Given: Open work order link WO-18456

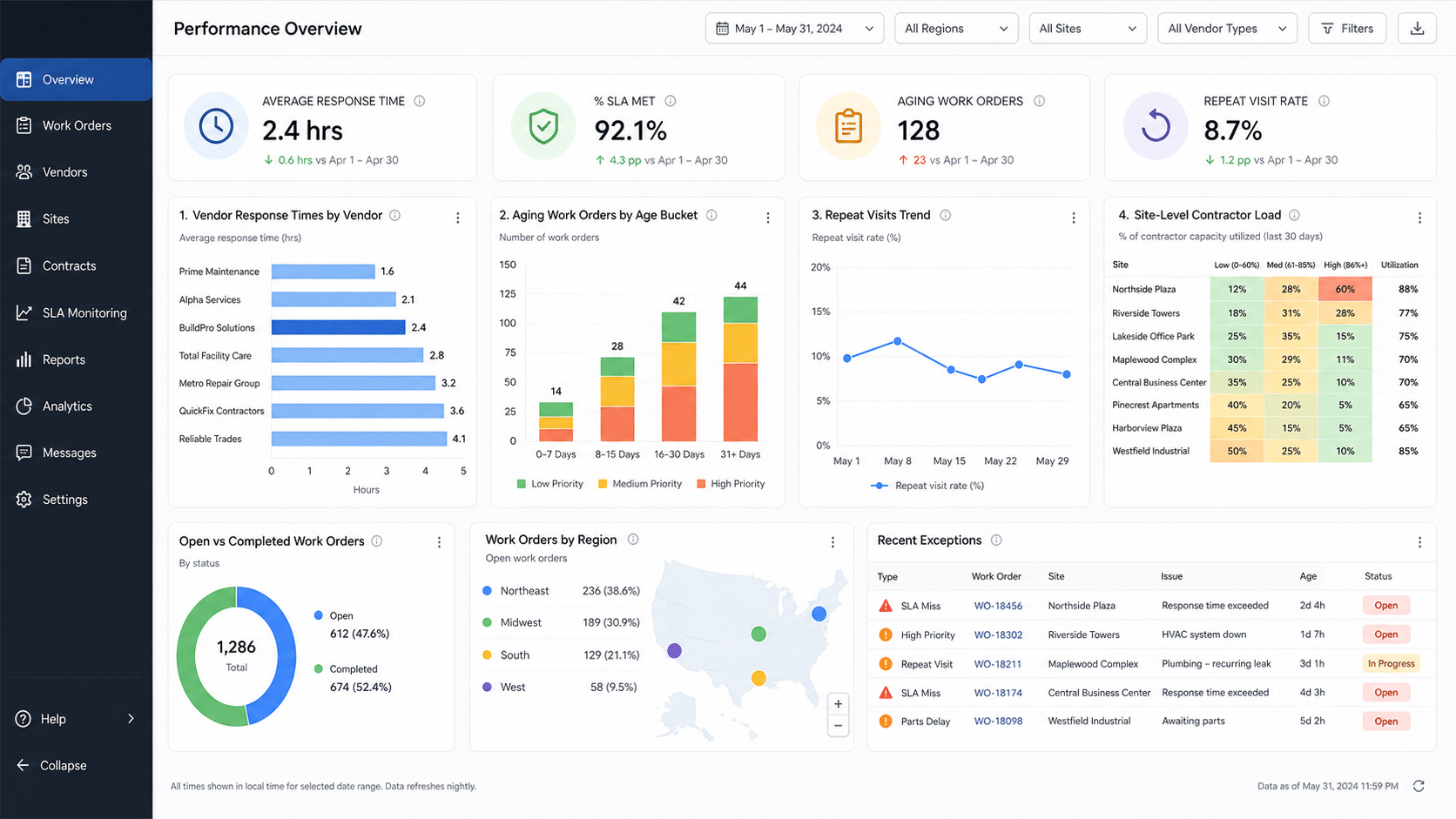Looking at the screenshot, I should pos(998,606).
